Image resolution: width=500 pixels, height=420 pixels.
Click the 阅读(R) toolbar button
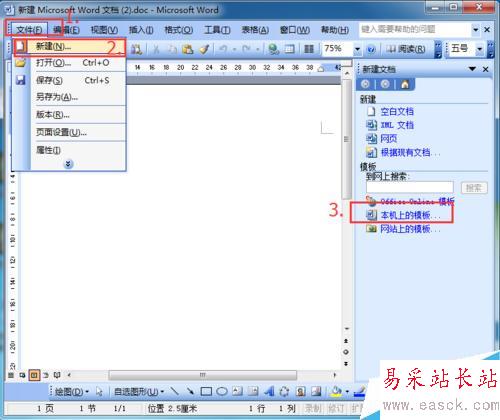(406, 49)
